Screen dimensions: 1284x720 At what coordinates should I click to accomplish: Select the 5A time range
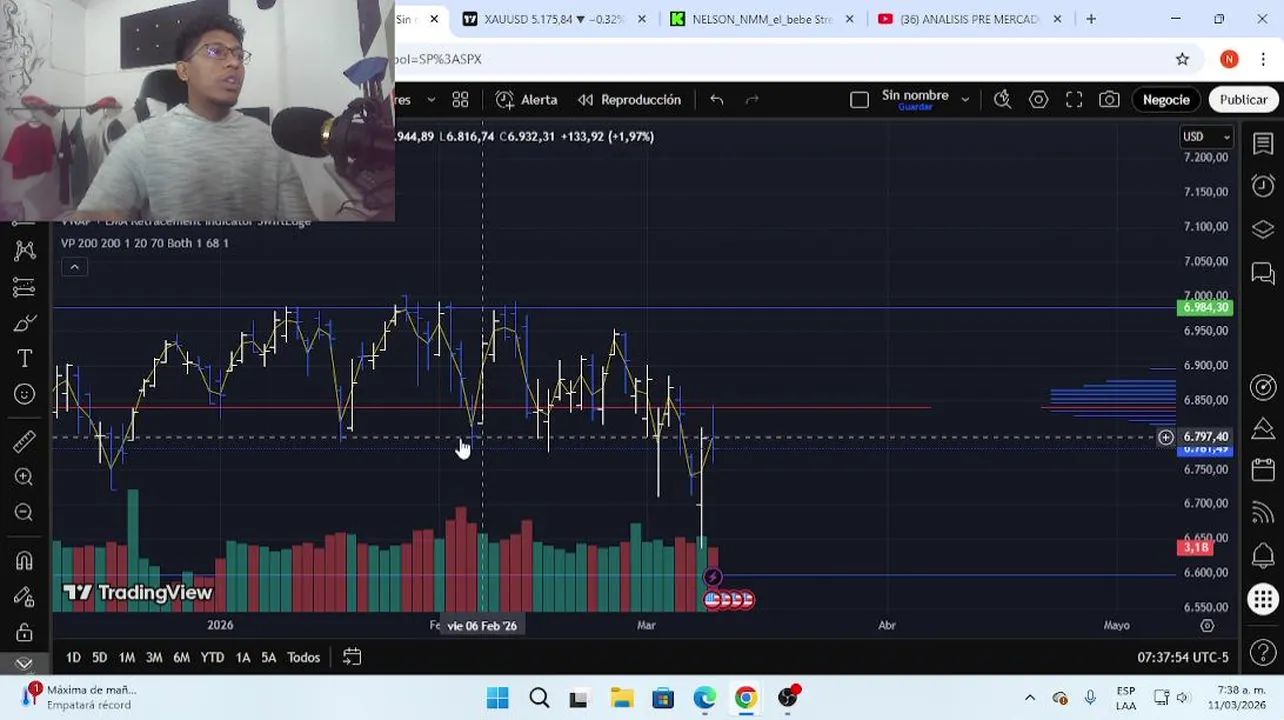pyautogui.click(x=268, y=657)
